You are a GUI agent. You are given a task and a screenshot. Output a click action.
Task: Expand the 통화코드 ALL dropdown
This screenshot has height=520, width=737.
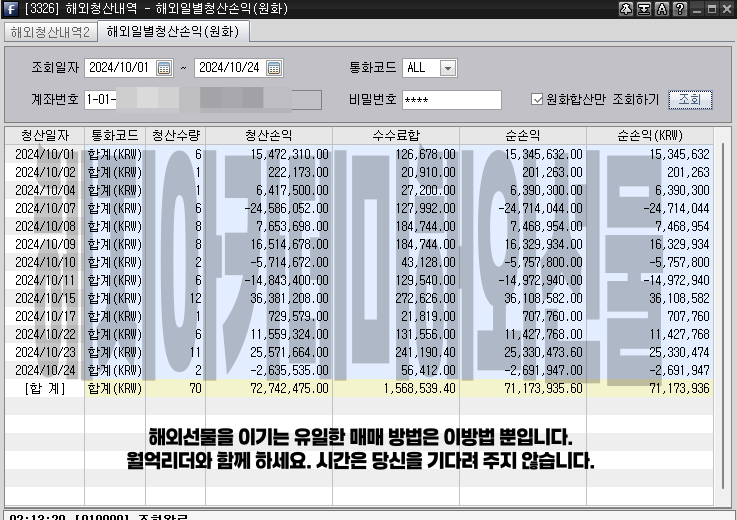(448, 68)
